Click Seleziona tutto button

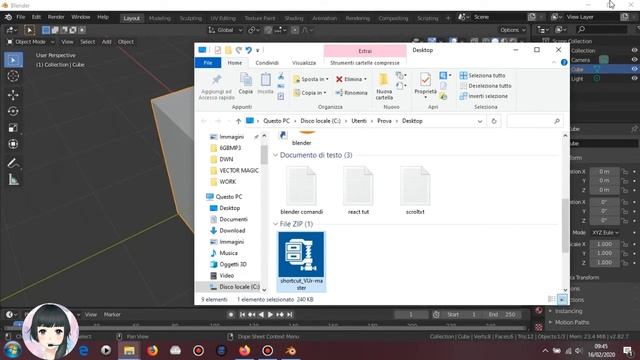coord(482,76)
